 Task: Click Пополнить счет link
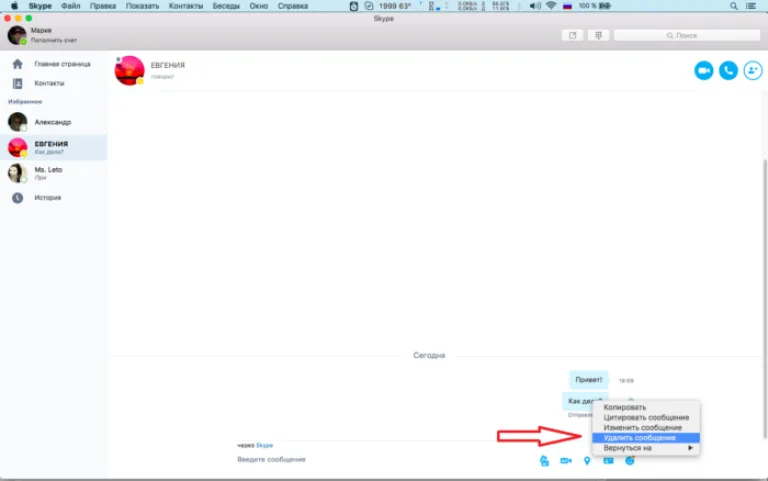pos(54,40)
